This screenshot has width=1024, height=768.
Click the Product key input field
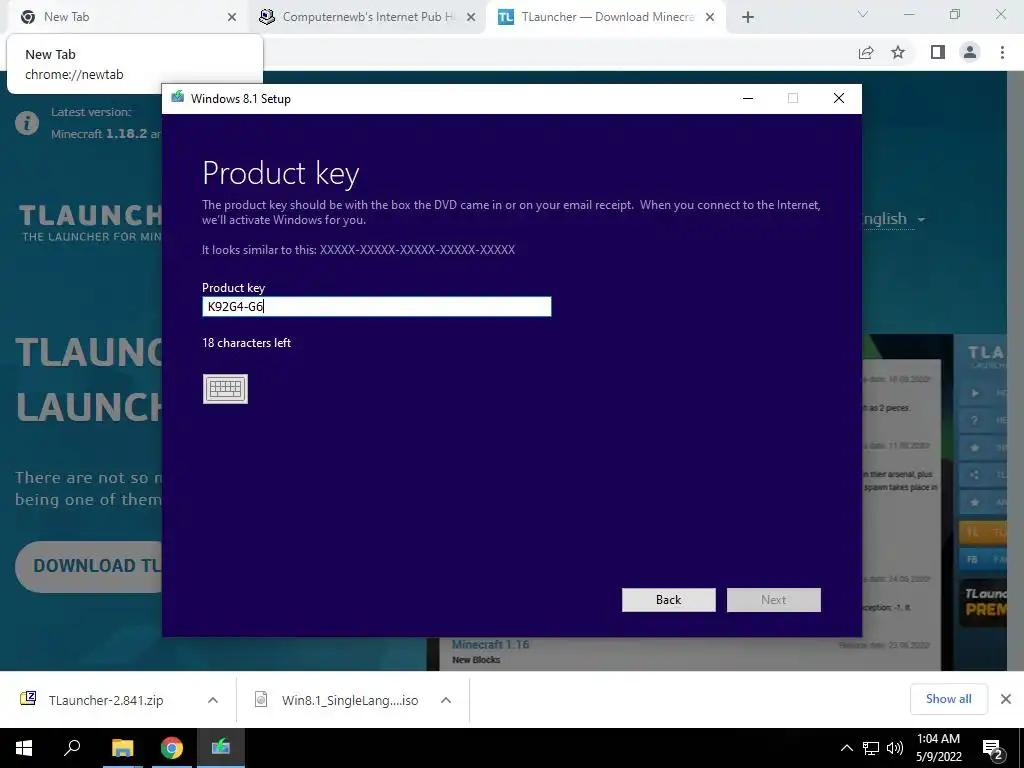tap(377, 306)
